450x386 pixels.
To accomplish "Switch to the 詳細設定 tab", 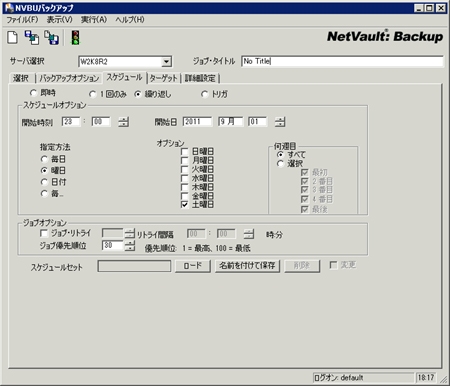I will click(200, 78).
